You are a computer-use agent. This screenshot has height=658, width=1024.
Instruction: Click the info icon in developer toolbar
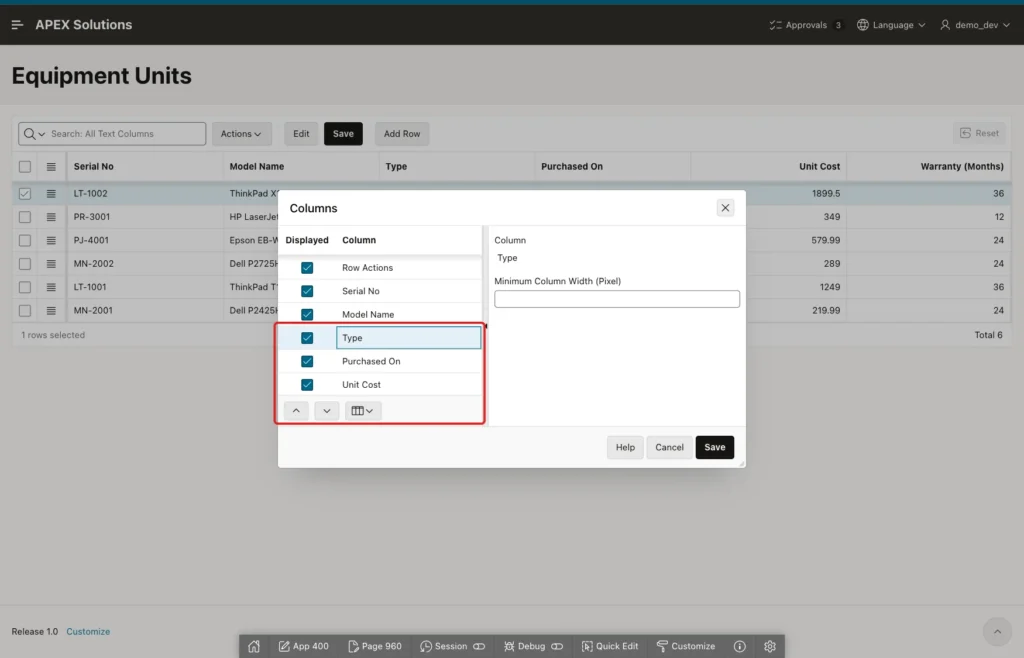739,646
